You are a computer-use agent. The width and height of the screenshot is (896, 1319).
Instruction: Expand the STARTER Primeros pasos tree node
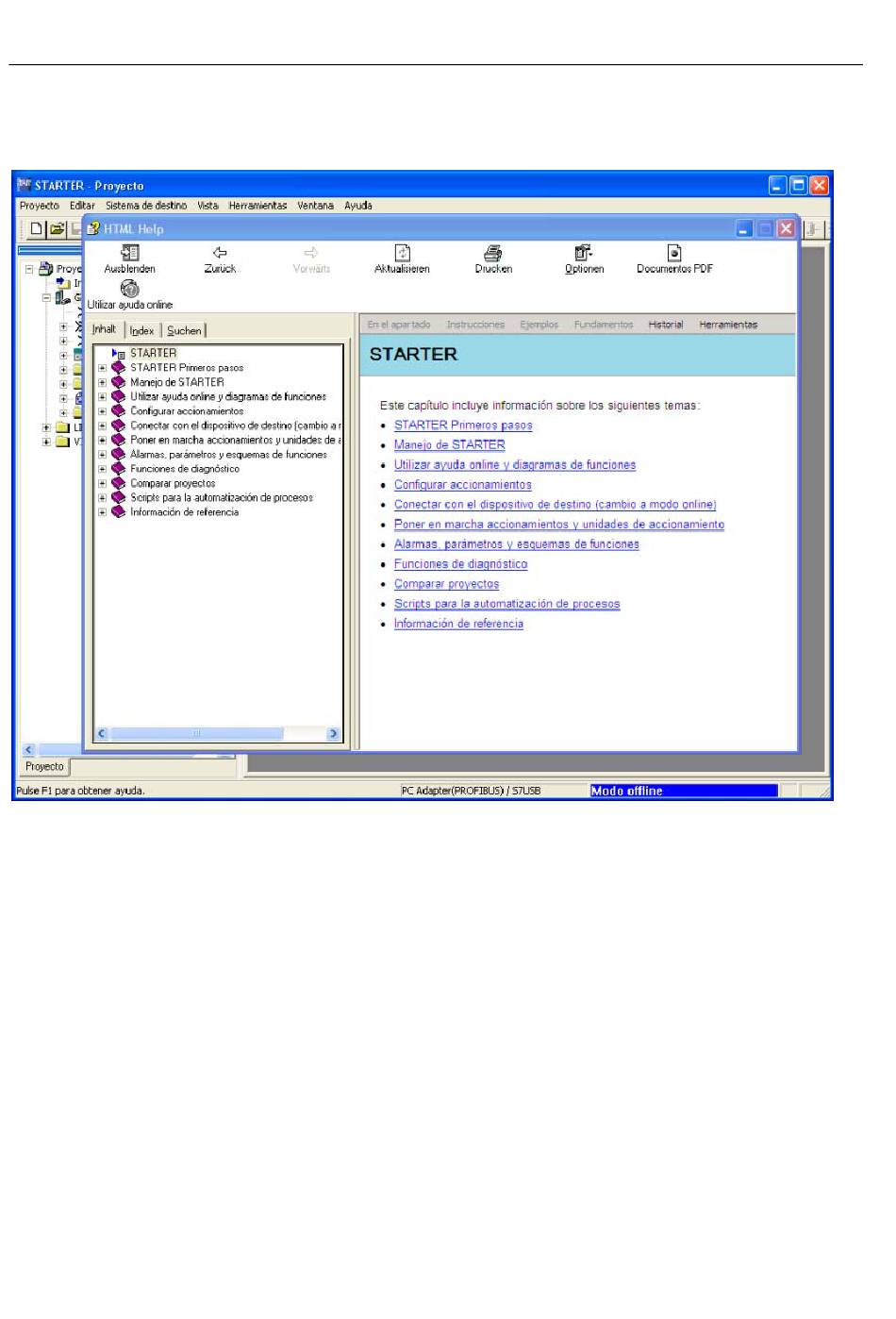click(x=102, y=368)
